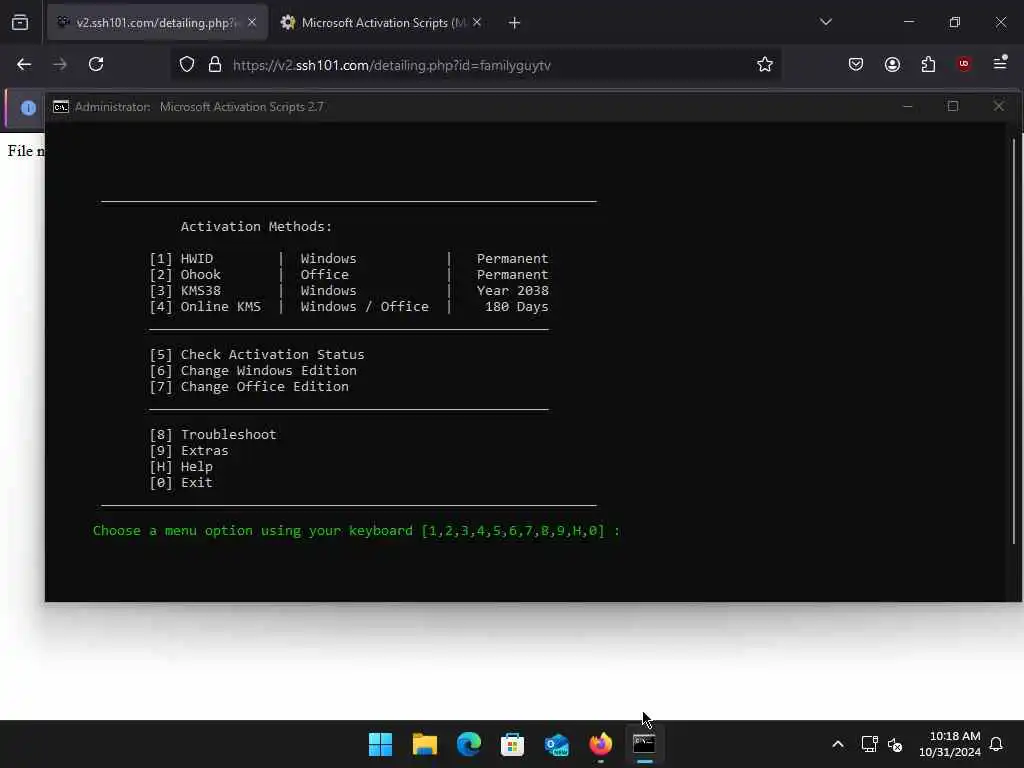Open Microsoft Store from the taskbar
The width and height of the screenshot is (1024, 768).
513,744
